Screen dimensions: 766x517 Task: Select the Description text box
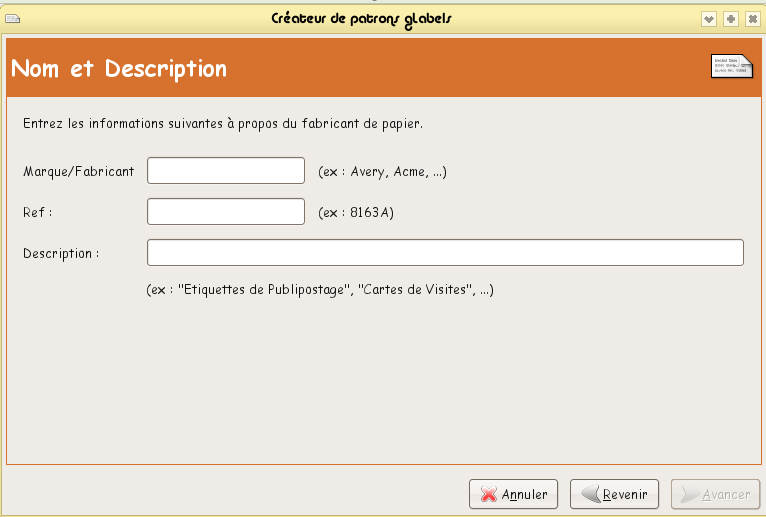tap(445, 253)
